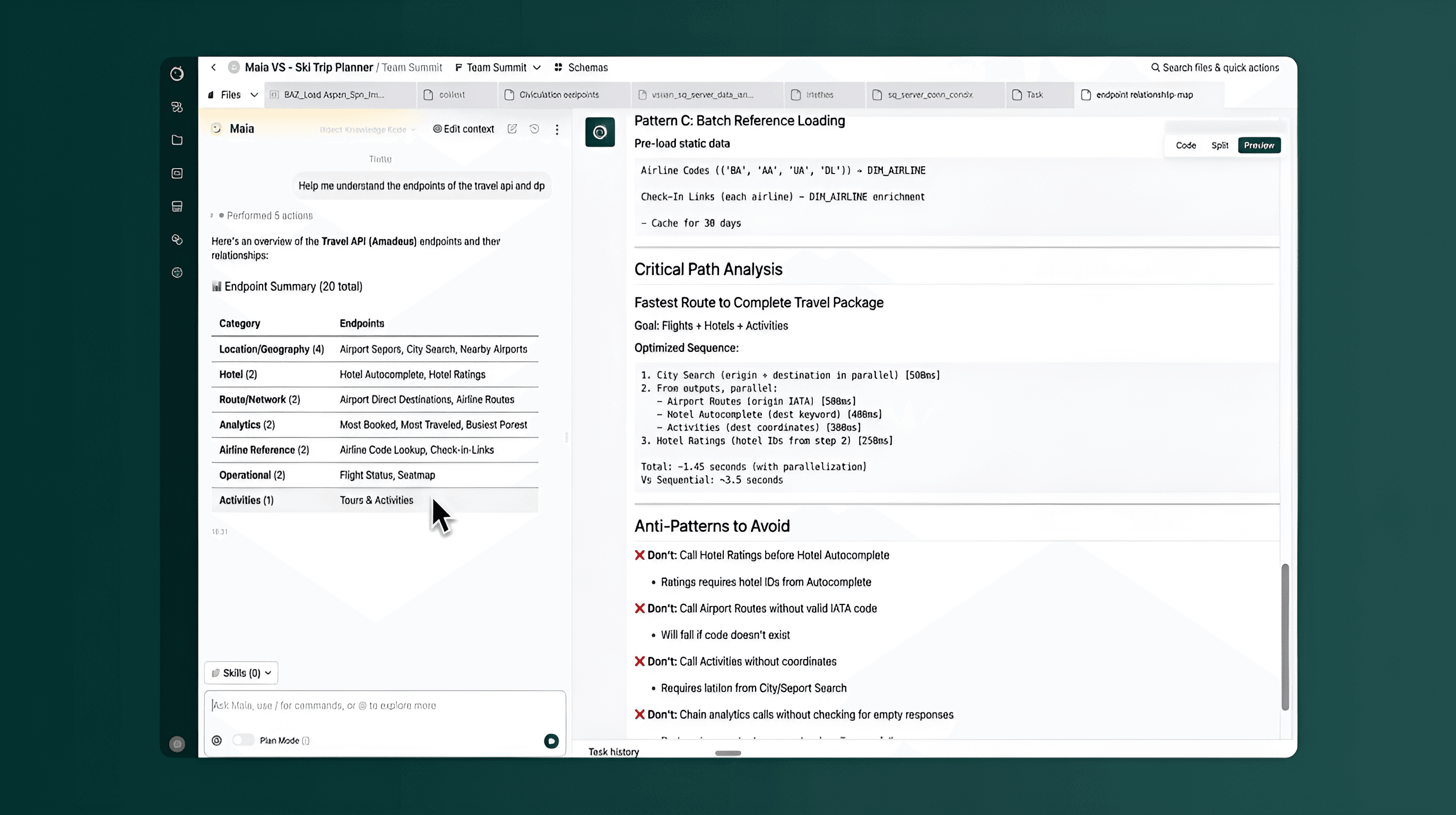Screen dimensions: 1456x815
Task: Switch to Split view
Action: point(1219,145)
